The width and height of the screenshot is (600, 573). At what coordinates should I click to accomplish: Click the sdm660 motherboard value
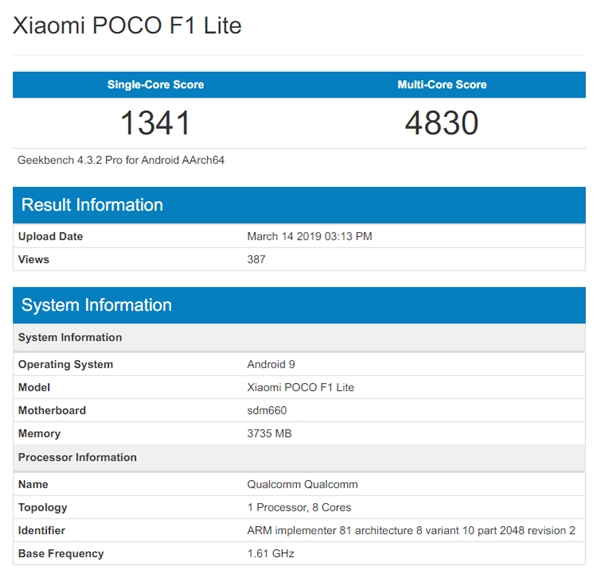(267, 410)
